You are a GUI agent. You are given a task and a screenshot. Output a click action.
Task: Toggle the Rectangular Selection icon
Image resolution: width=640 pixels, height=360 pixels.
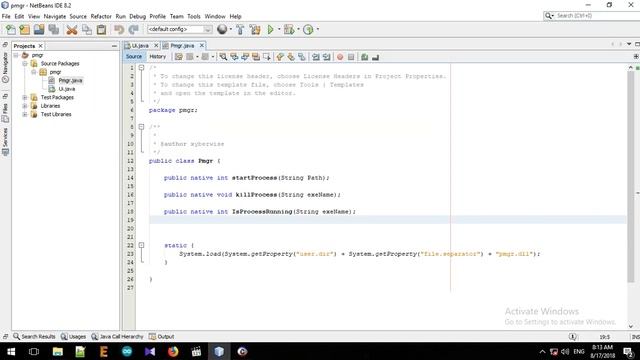tap(267, 57)
